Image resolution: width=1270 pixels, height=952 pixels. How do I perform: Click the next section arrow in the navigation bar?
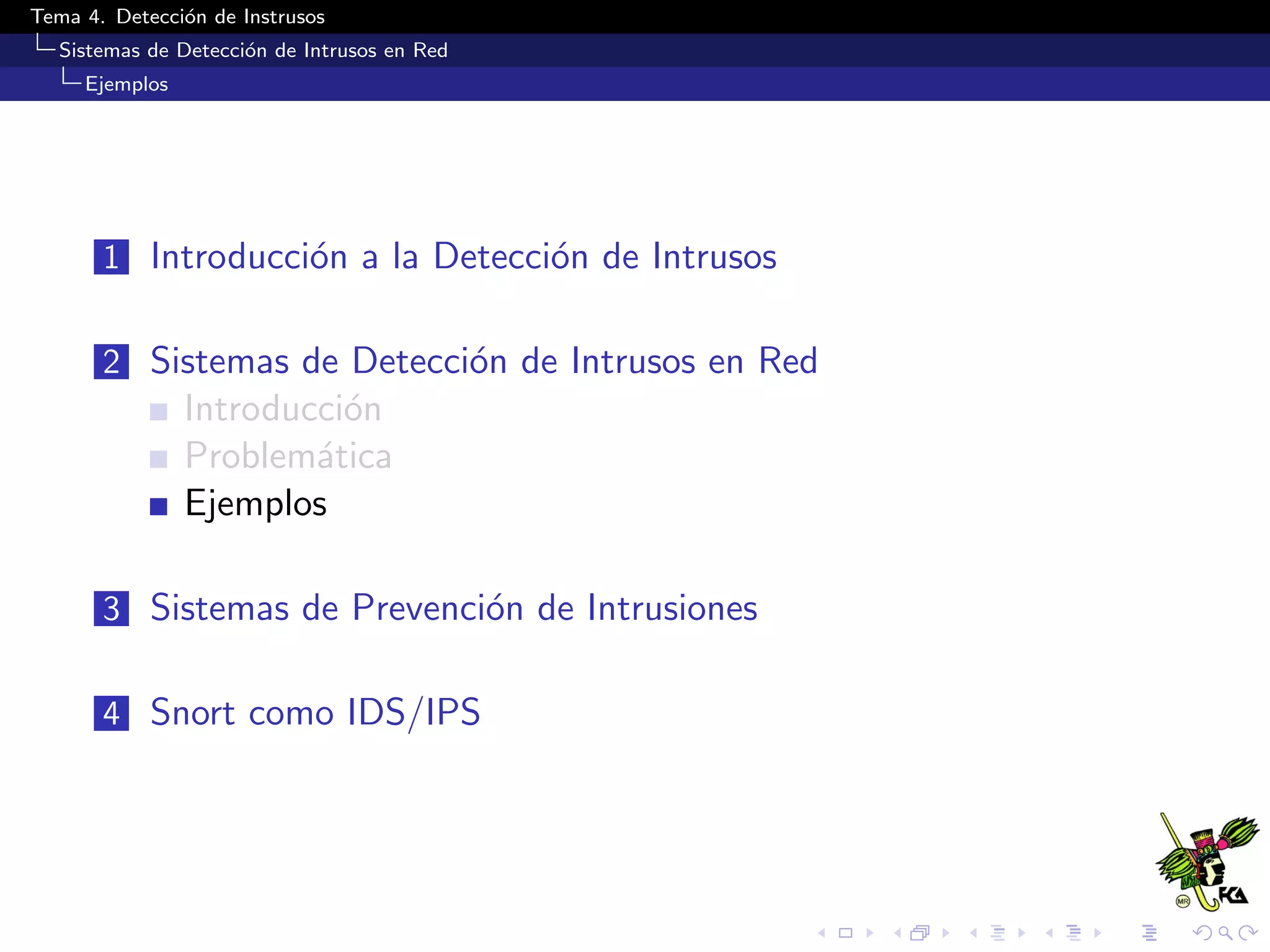[1098, 933]
